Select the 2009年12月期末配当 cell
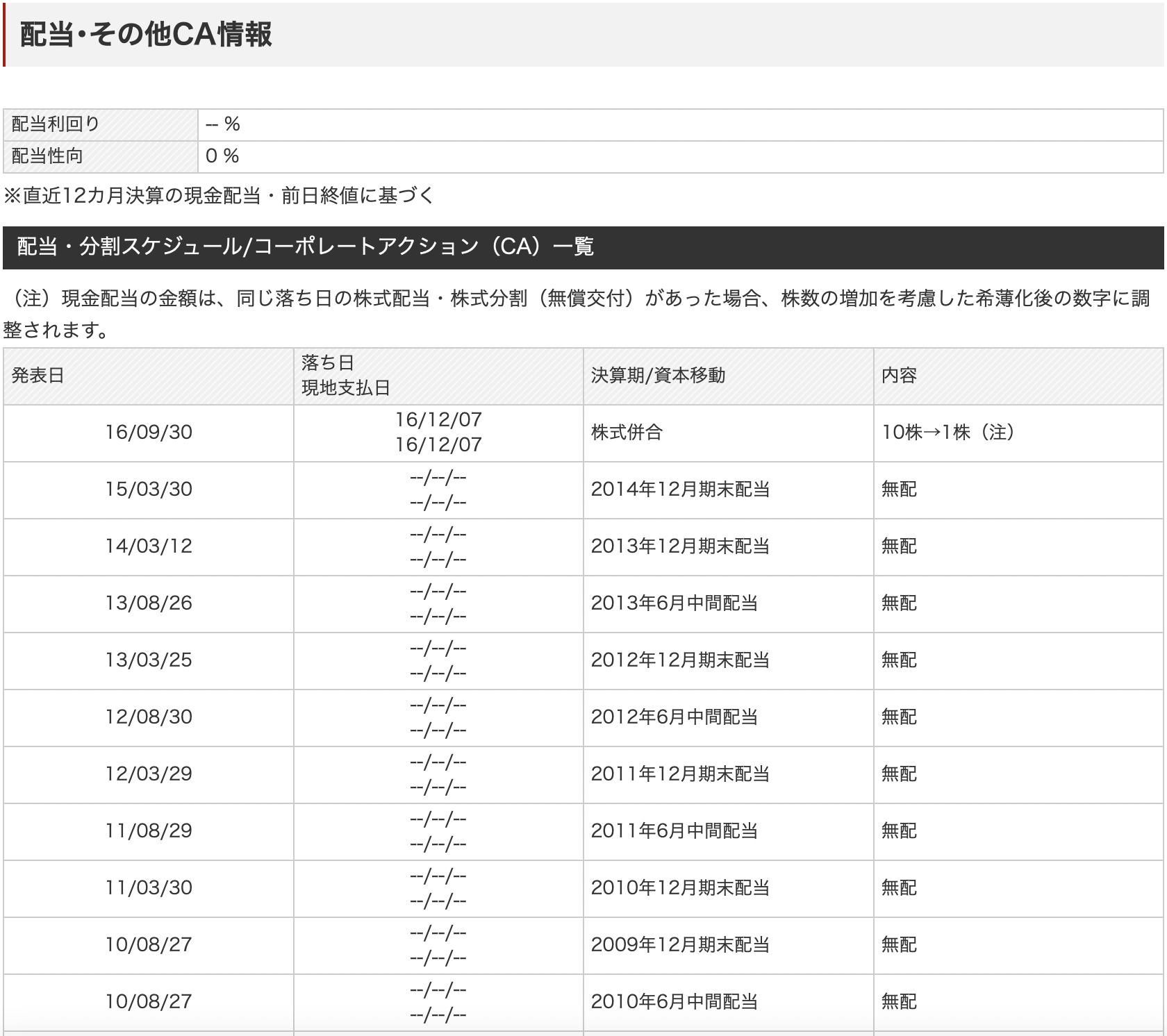Viewport: 1167px width, 1036px height. click(728, 945)
